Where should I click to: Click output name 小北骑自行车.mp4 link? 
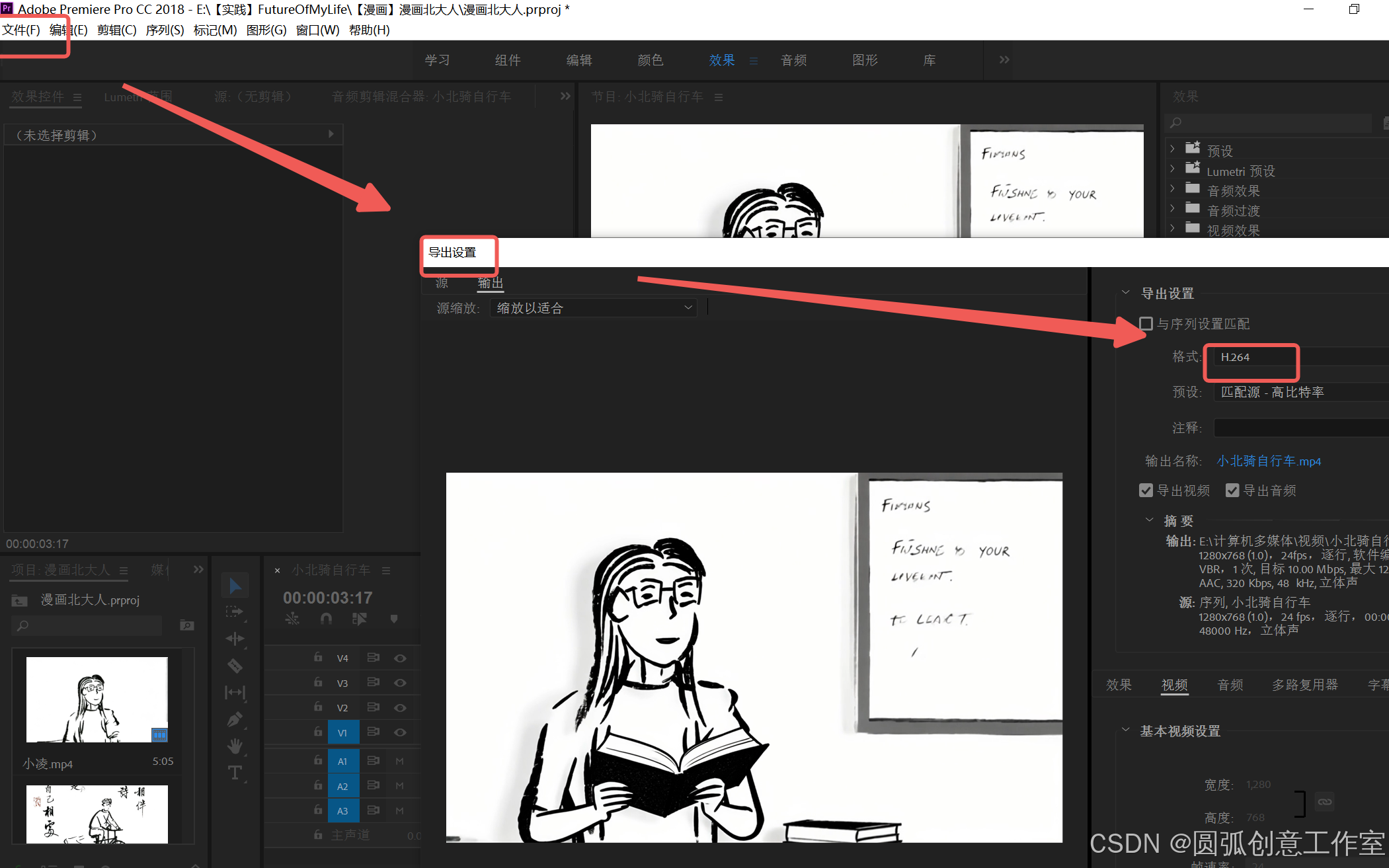coord(1268,461)
